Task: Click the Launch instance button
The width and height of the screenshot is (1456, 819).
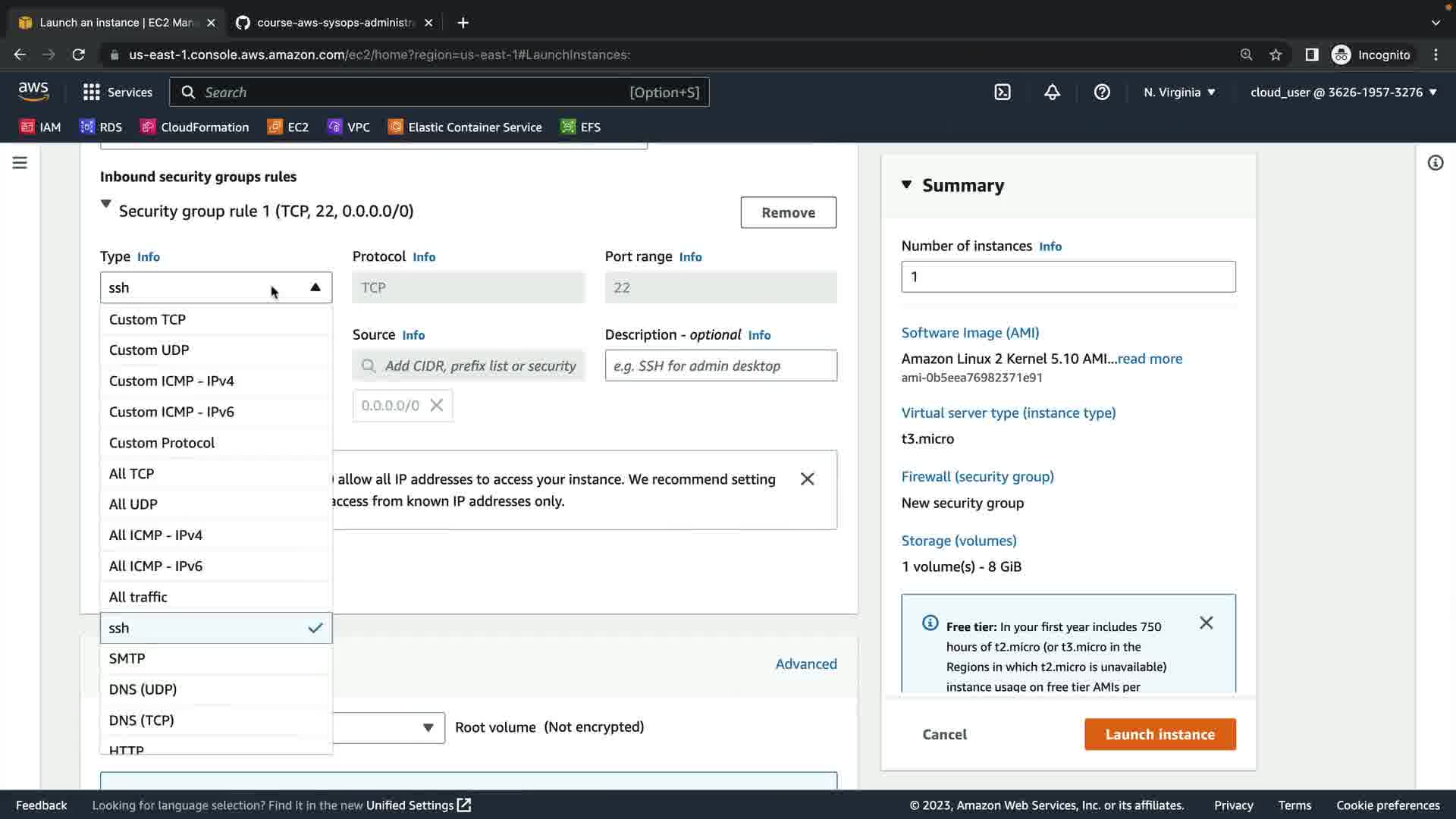Action: [1159, 734]
